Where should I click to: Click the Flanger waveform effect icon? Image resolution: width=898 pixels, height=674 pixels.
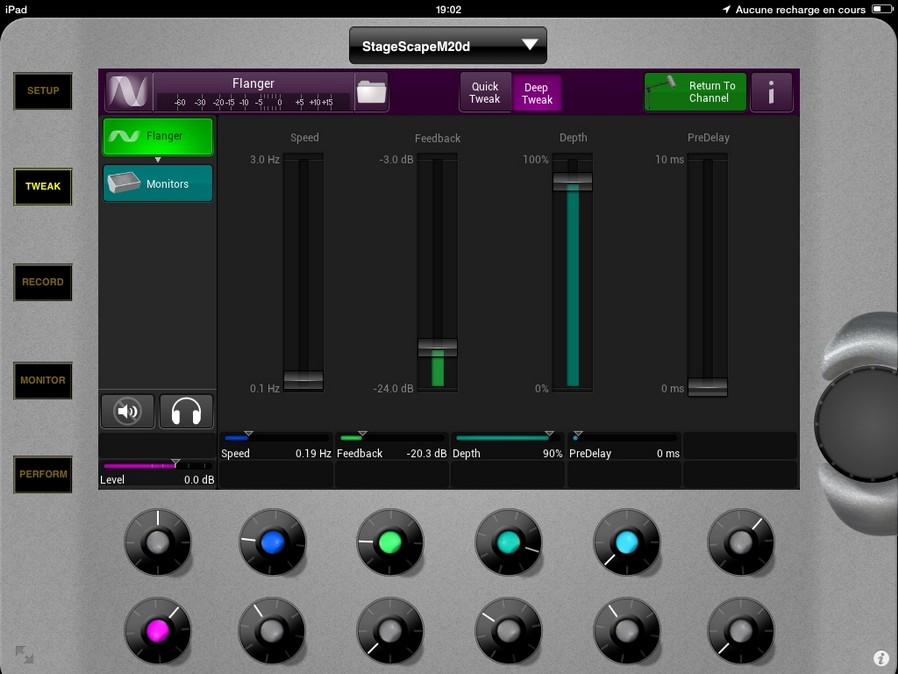[127, 92]
